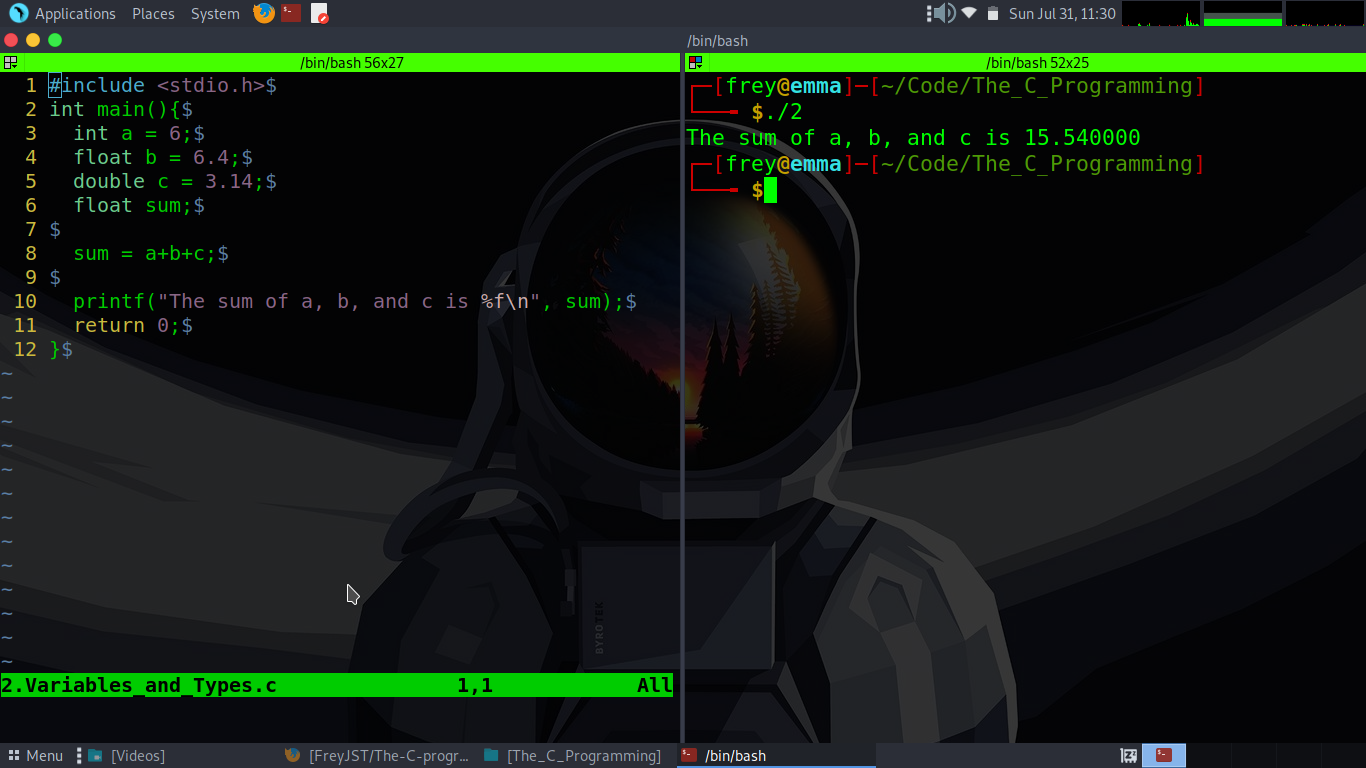Click the vim filename 2.Variables_and_Types.c status
This screenshot has height=768, width=1366.
pos(139,686)
